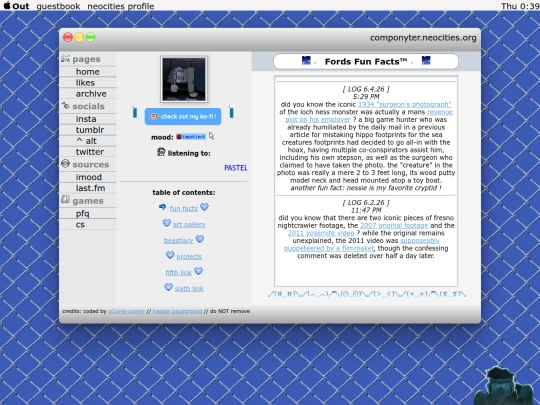Click the Apple logo in the menu bar
540x405 pixels.
(x=7, y=6)
